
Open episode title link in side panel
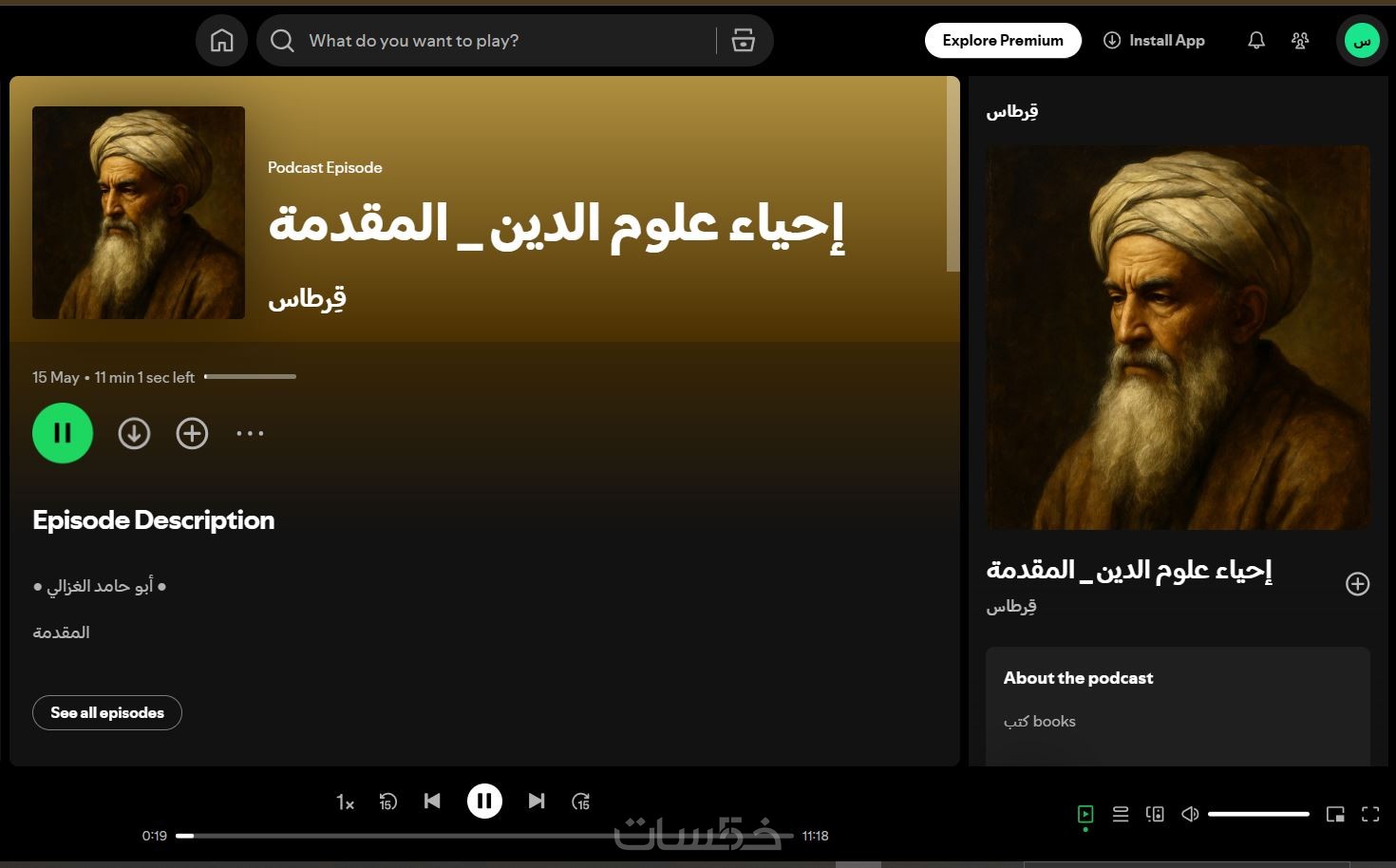1128,570
